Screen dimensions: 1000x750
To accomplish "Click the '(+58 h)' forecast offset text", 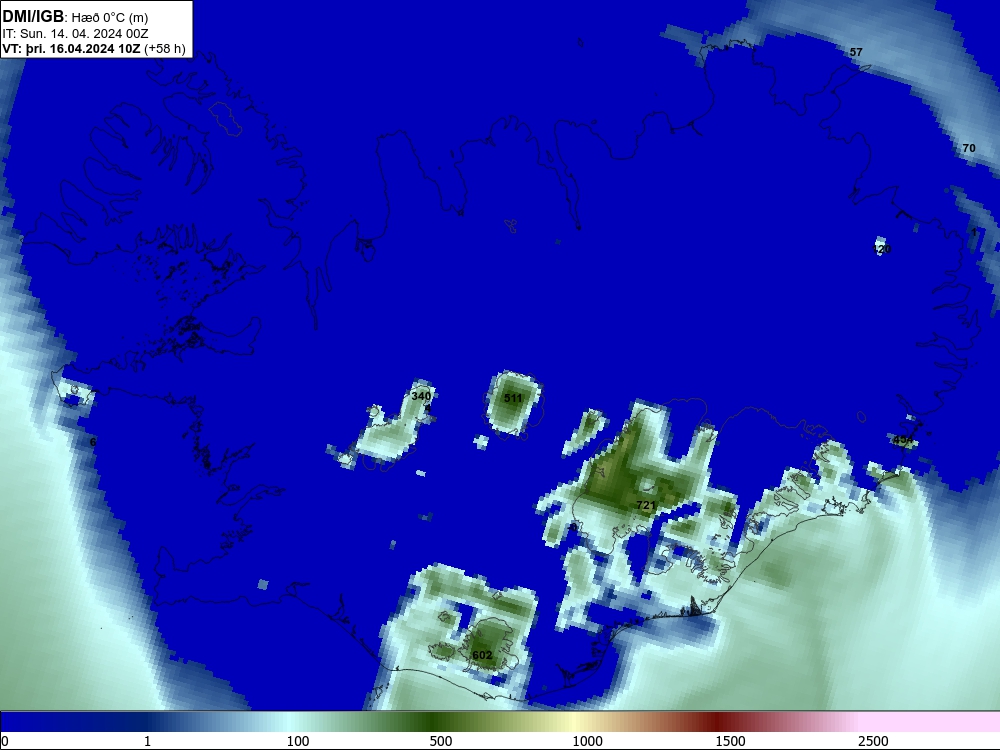I will 165,49.
